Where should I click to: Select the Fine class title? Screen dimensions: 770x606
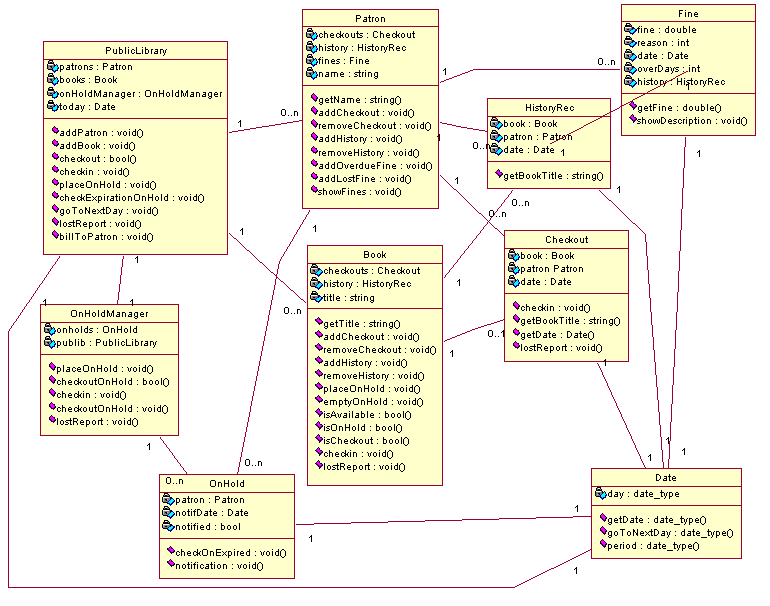[x=687, y=14]
